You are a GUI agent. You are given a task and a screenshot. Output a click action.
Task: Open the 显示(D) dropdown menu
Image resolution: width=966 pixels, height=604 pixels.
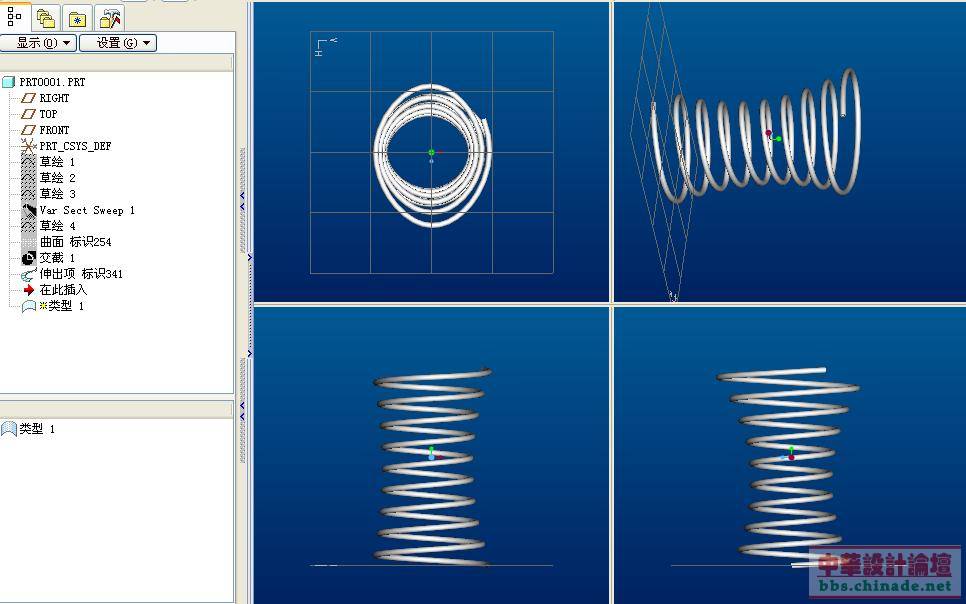tap(38, 43)
